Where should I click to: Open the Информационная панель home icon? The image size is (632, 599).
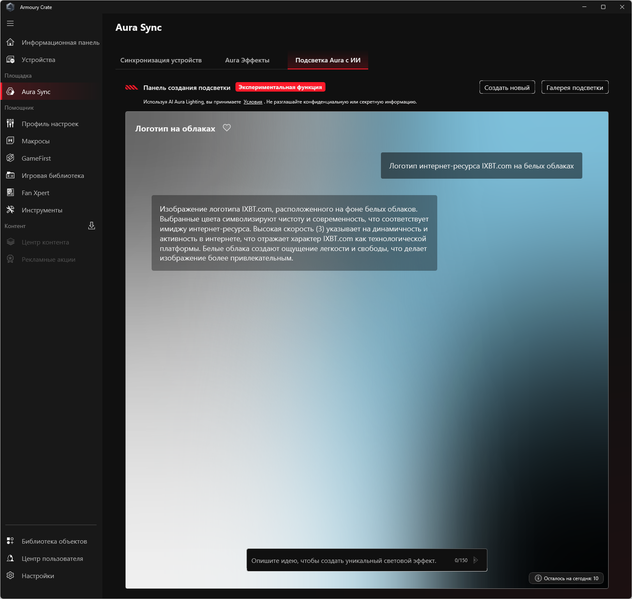click(10, 42)
